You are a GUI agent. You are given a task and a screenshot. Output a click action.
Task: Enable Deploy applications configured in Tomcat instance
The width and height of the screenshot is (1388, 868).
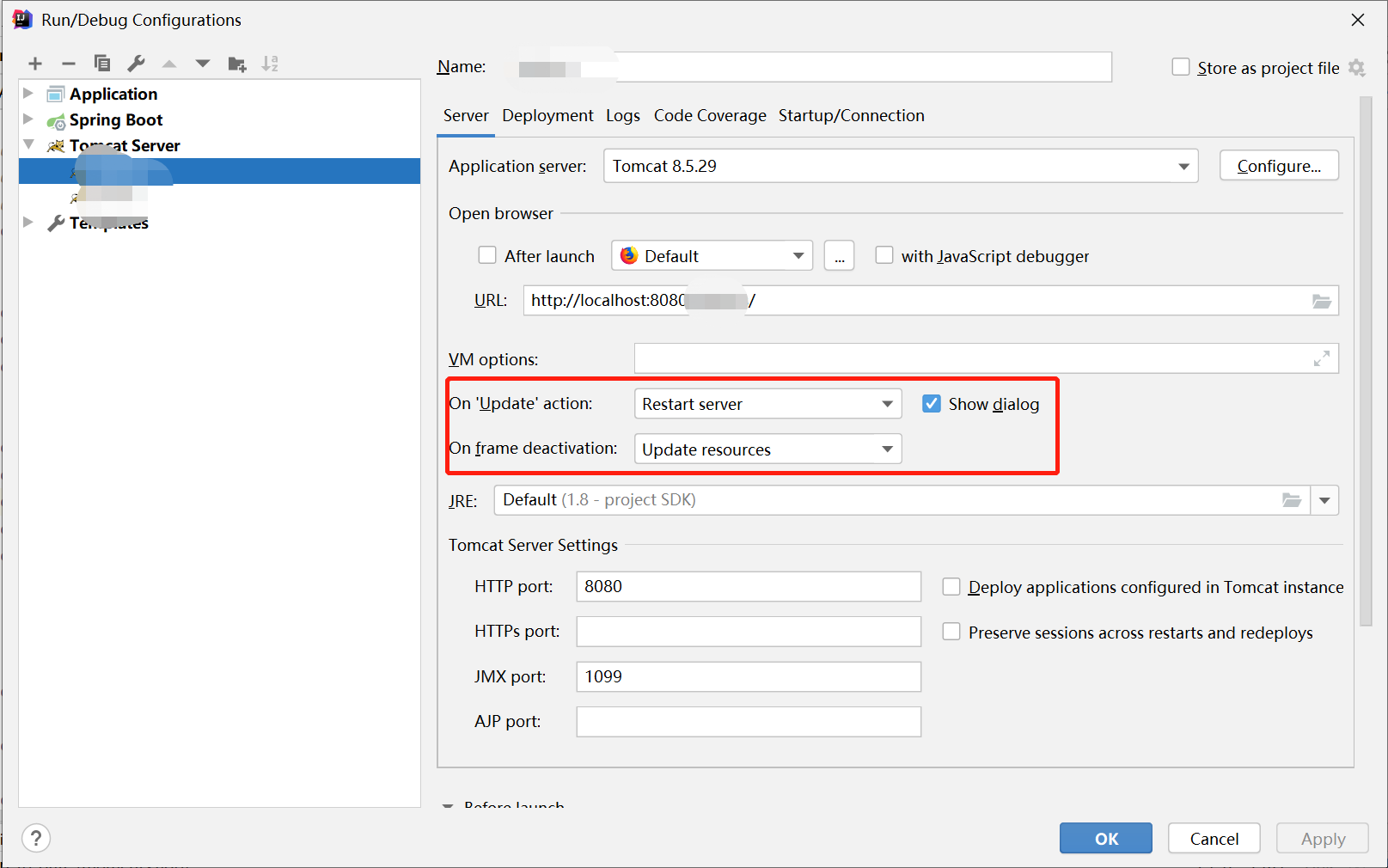[951, 586]
